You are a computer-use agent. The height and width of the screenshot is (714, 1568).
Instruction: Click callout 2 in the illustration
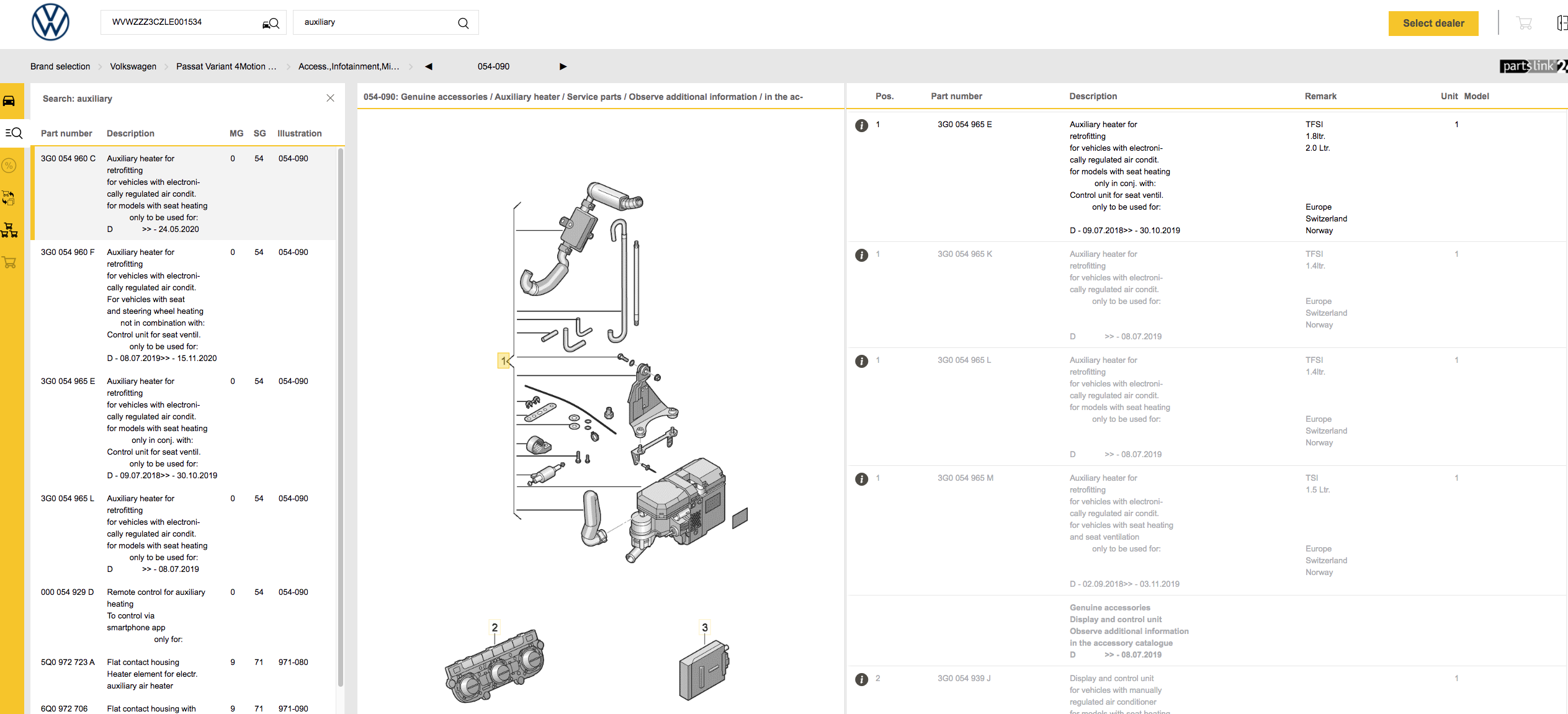click(x=495, y=627)
